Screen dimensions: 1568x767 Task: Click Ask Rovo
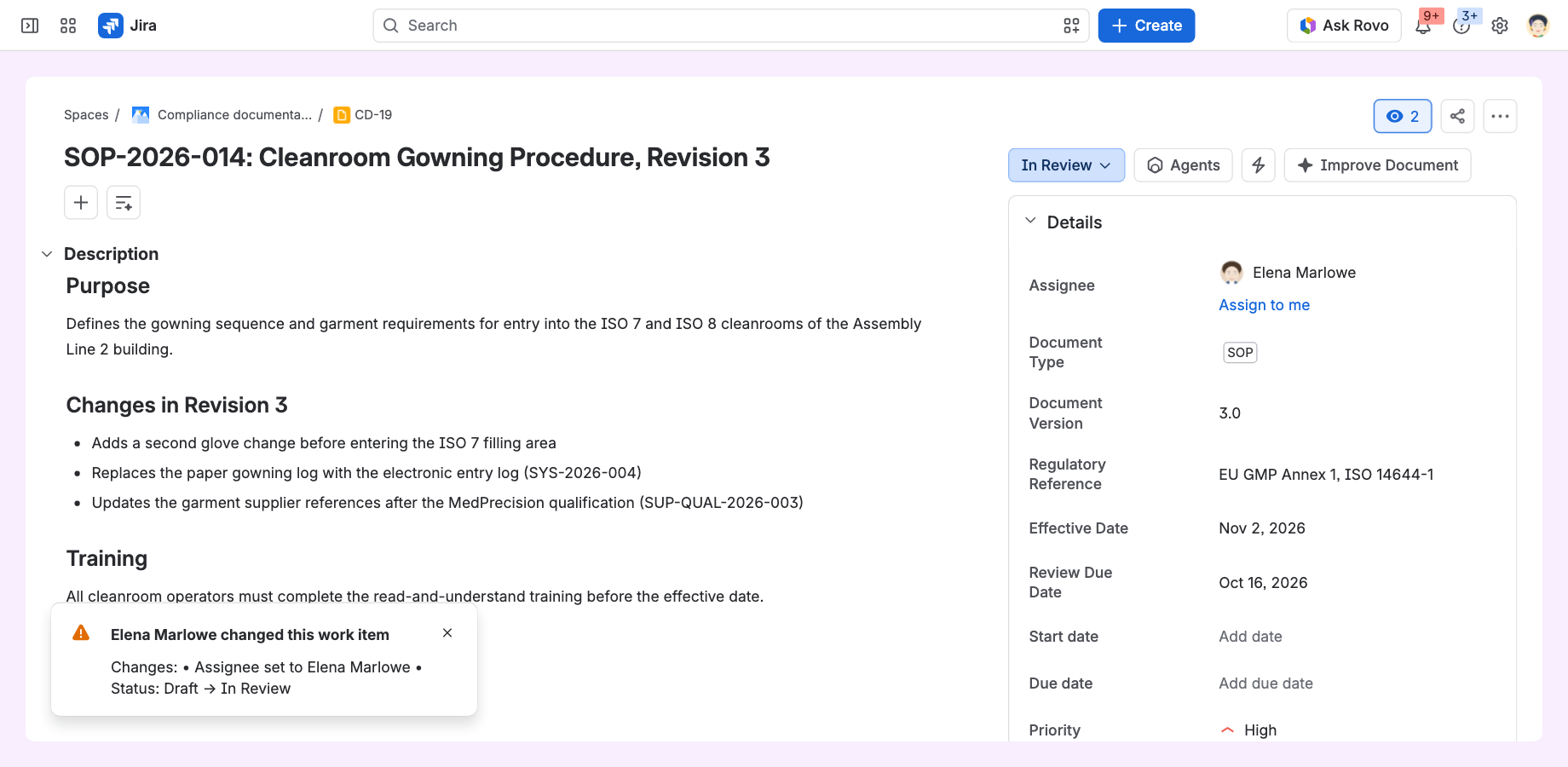click(1345, 26)
